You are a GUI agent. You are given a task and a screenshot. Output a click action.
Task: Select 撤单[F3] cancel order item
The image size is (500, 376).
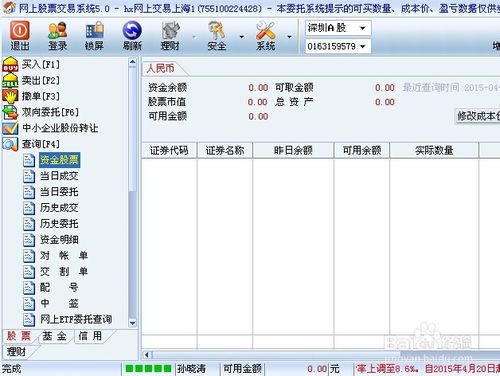point(41,96)
